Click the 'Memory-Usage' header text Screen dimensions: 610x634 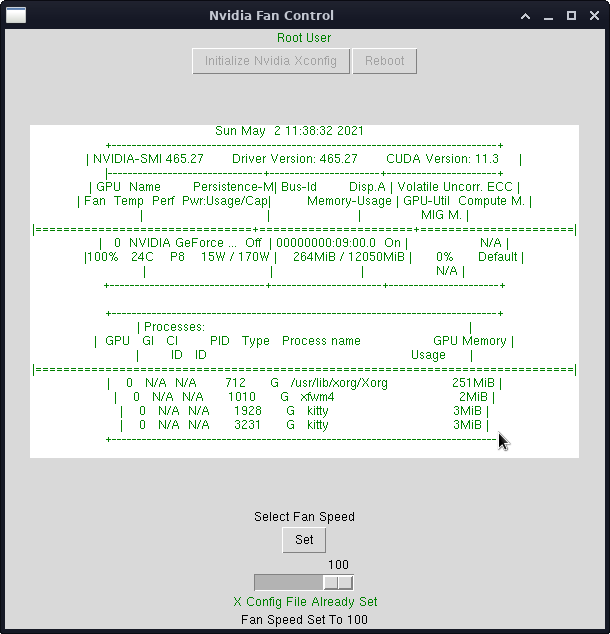coord(349,201)
